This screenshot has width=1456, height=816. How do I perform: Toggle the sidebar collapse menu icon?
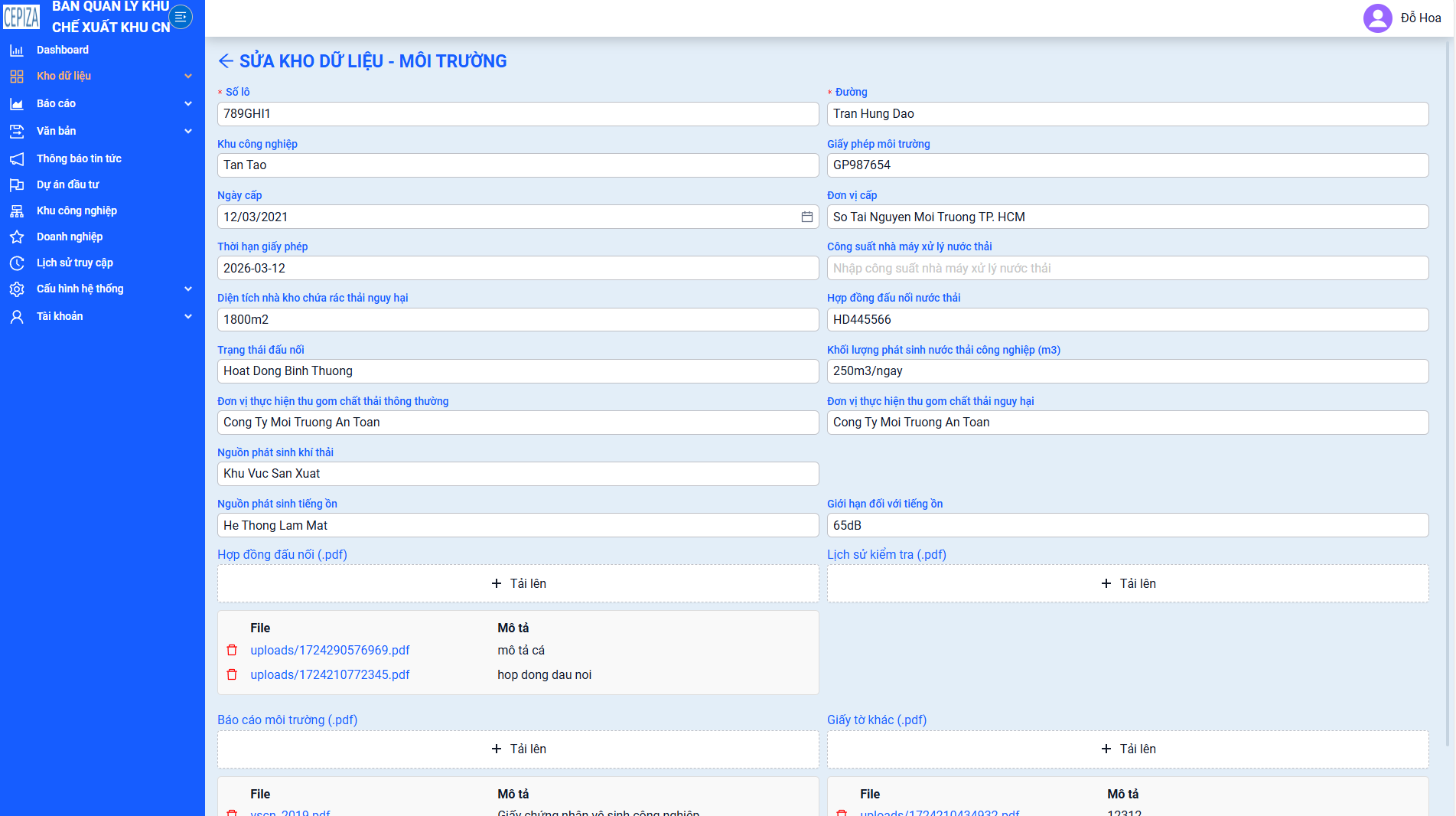click(x=181, y=17)
